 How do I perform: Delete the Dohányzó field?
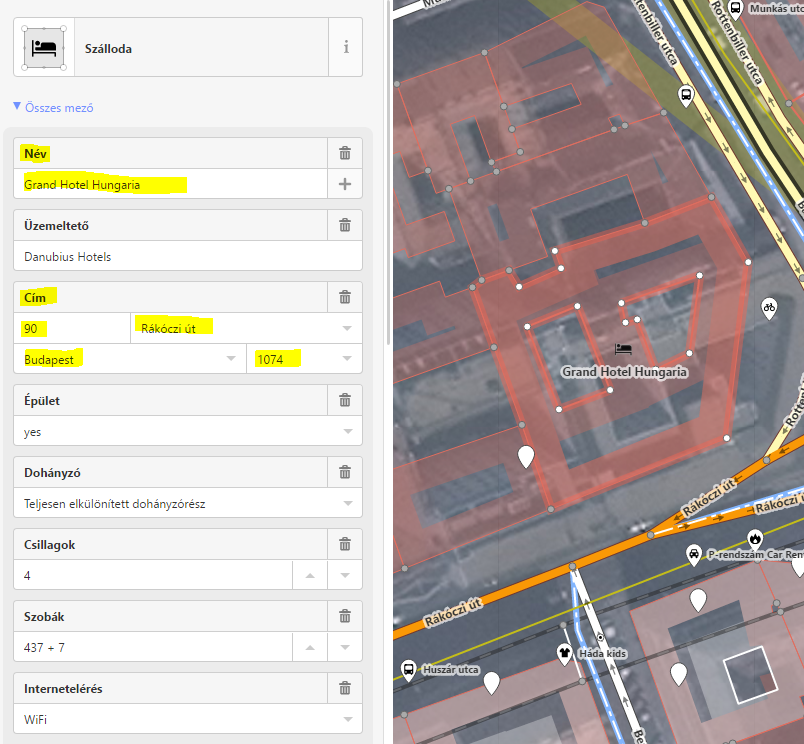click(345, 472)
